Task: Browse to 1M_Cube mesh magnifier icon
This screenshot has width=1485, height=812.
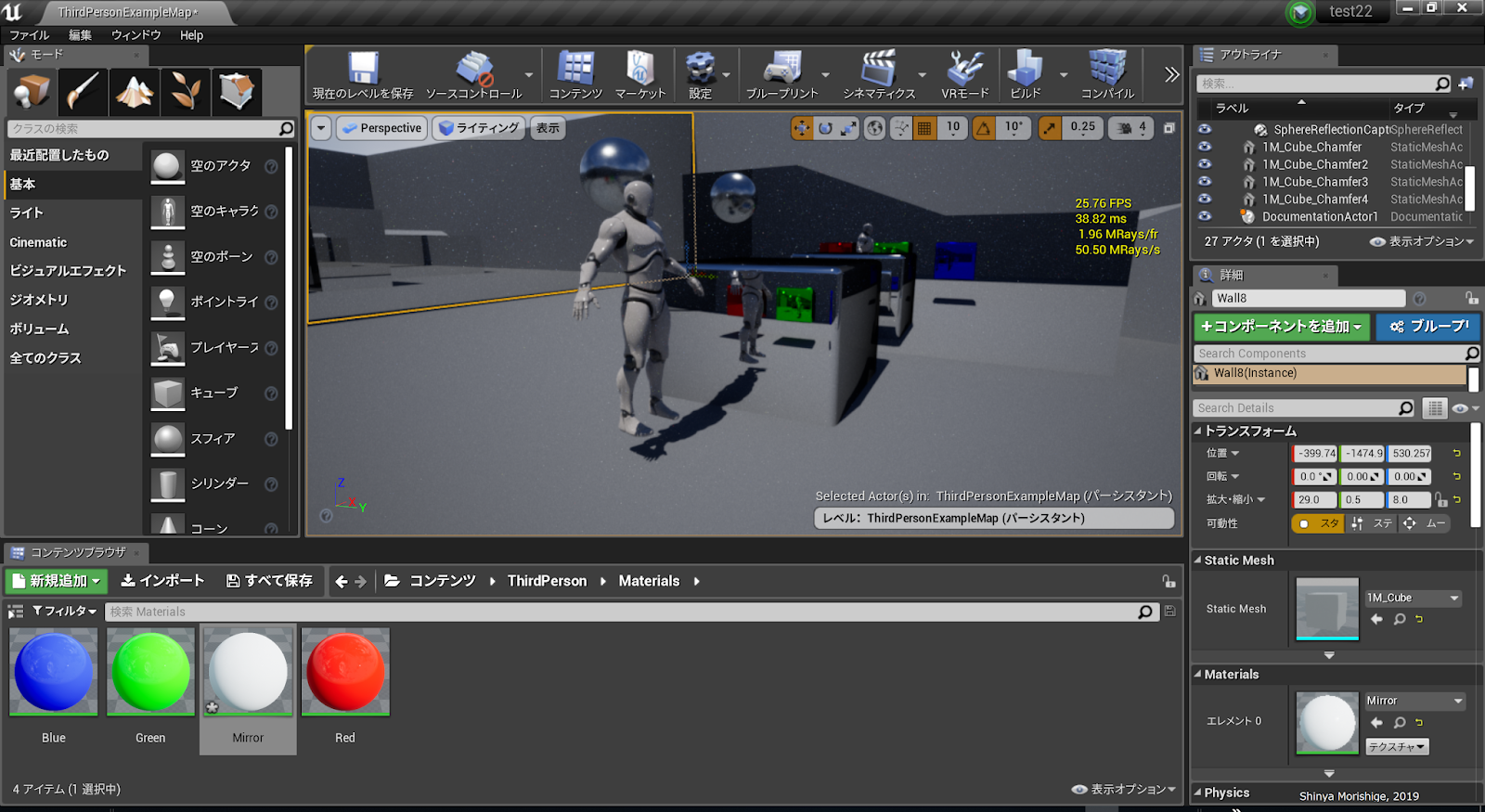Action: pyautogui.click(x=1400, y=619)
